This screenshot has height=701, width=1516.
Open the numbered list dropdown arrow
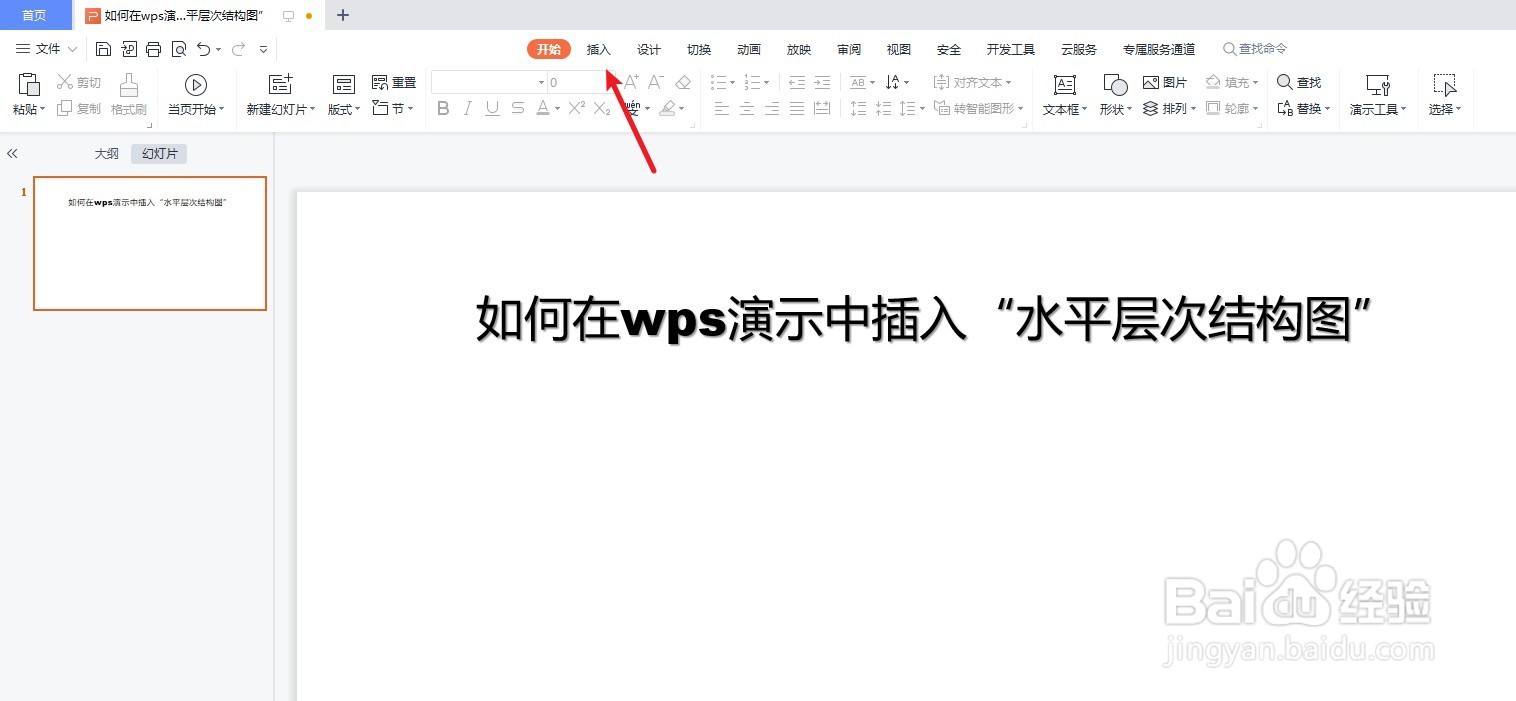(x=767, y=83)
